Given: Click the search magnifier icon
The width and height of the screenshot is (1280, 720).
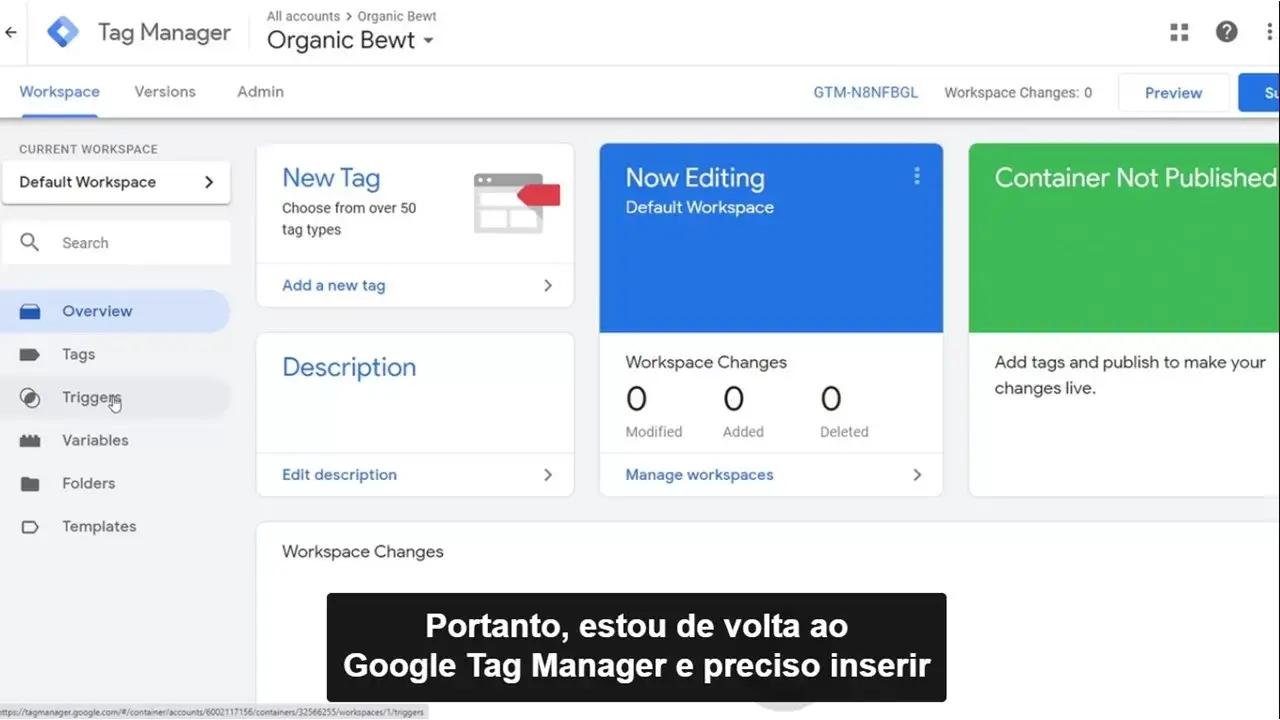Looking at the screenshot, I should tap(30, 242).
